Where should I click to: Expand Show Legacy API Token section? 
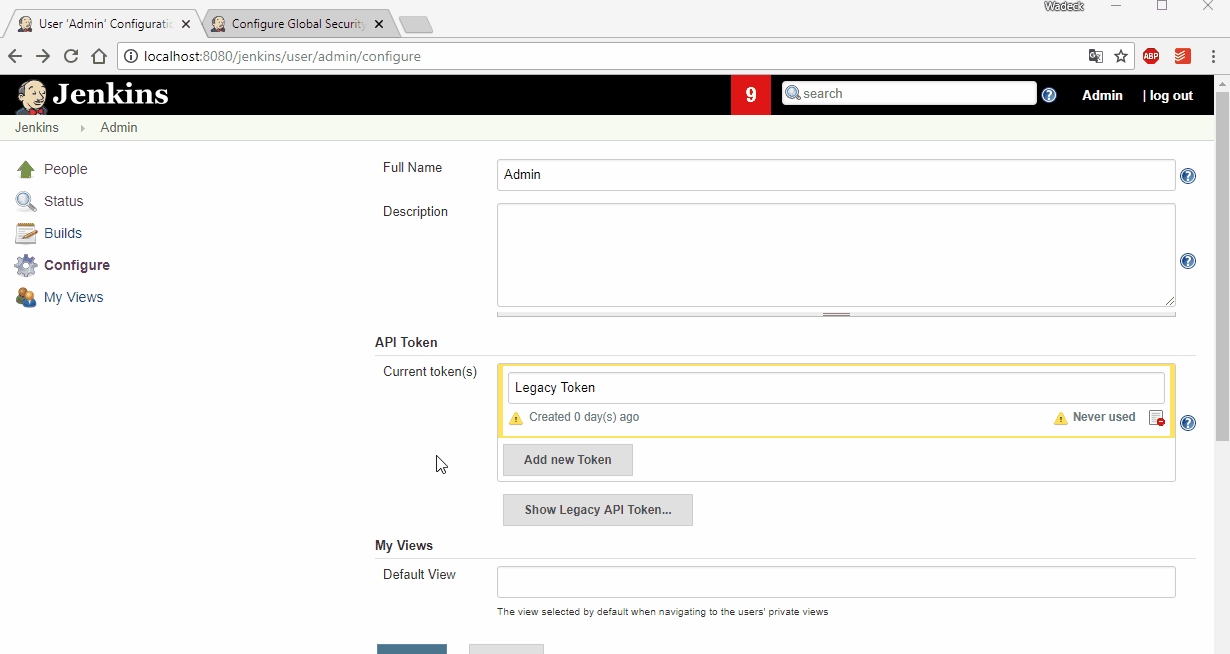pos(597,510)
